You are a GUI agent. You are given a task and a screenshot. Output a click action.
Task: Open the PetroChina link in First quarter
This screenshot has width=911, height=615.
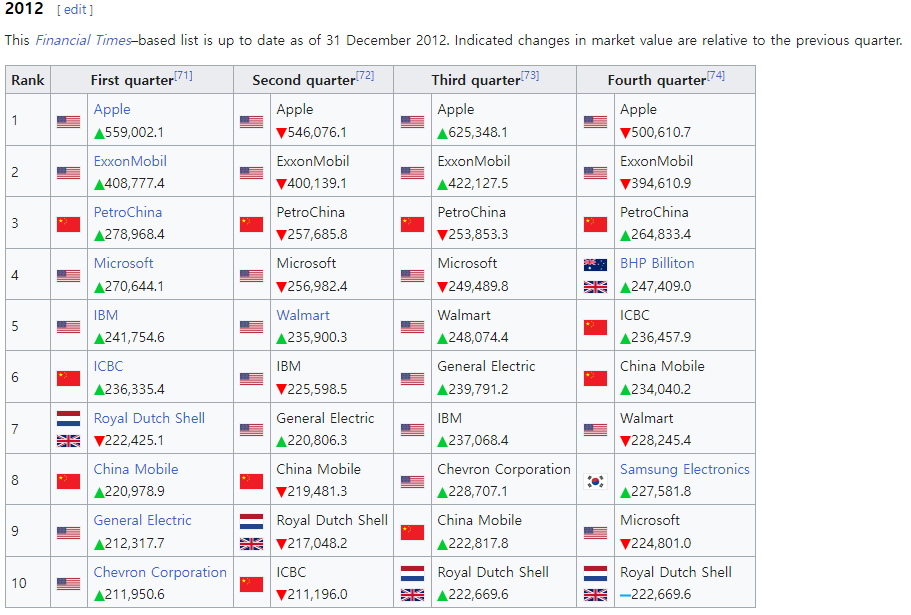coord(128,212)
